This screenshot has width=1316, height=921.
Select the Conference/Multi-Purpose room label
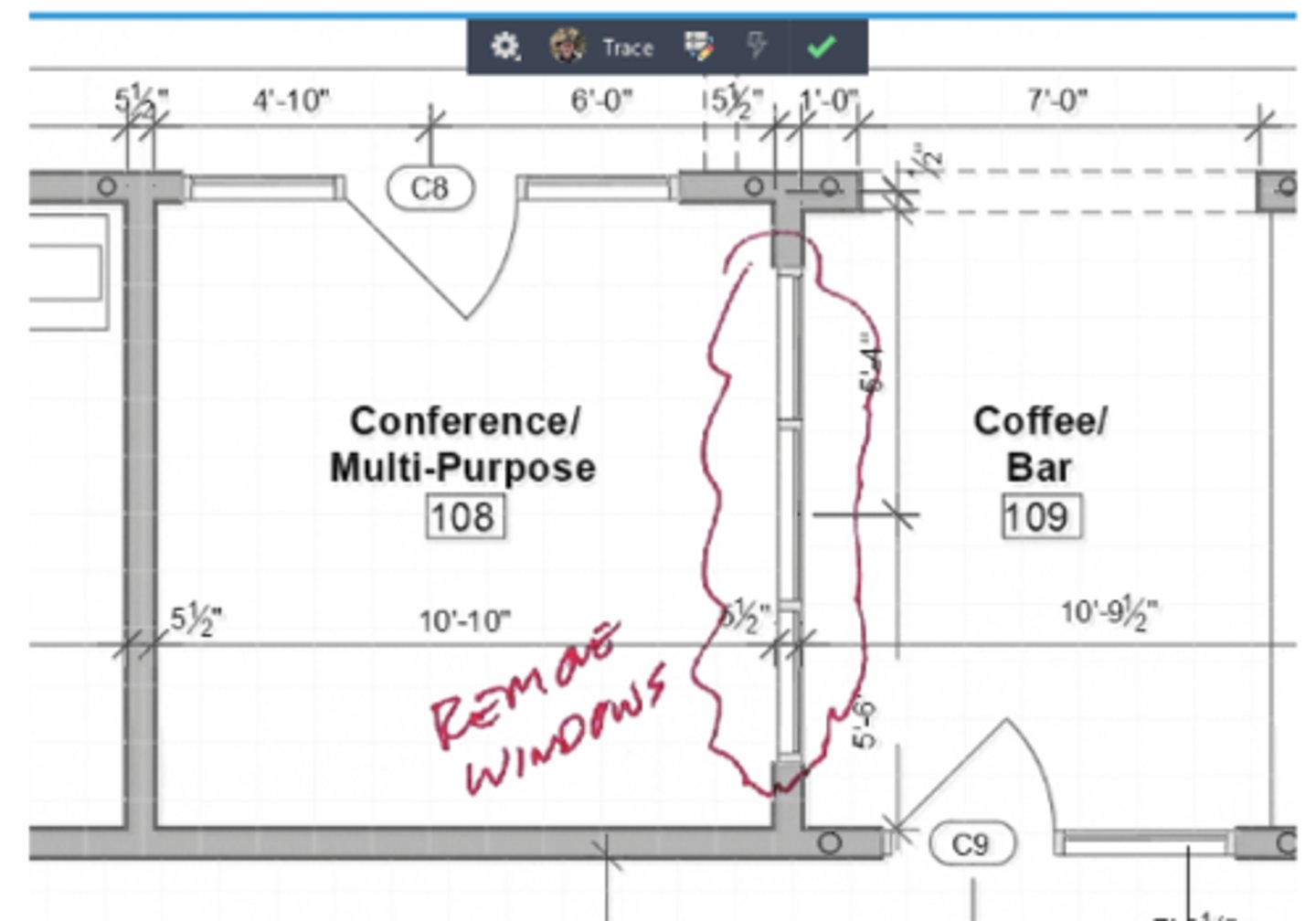pos(463,445)
